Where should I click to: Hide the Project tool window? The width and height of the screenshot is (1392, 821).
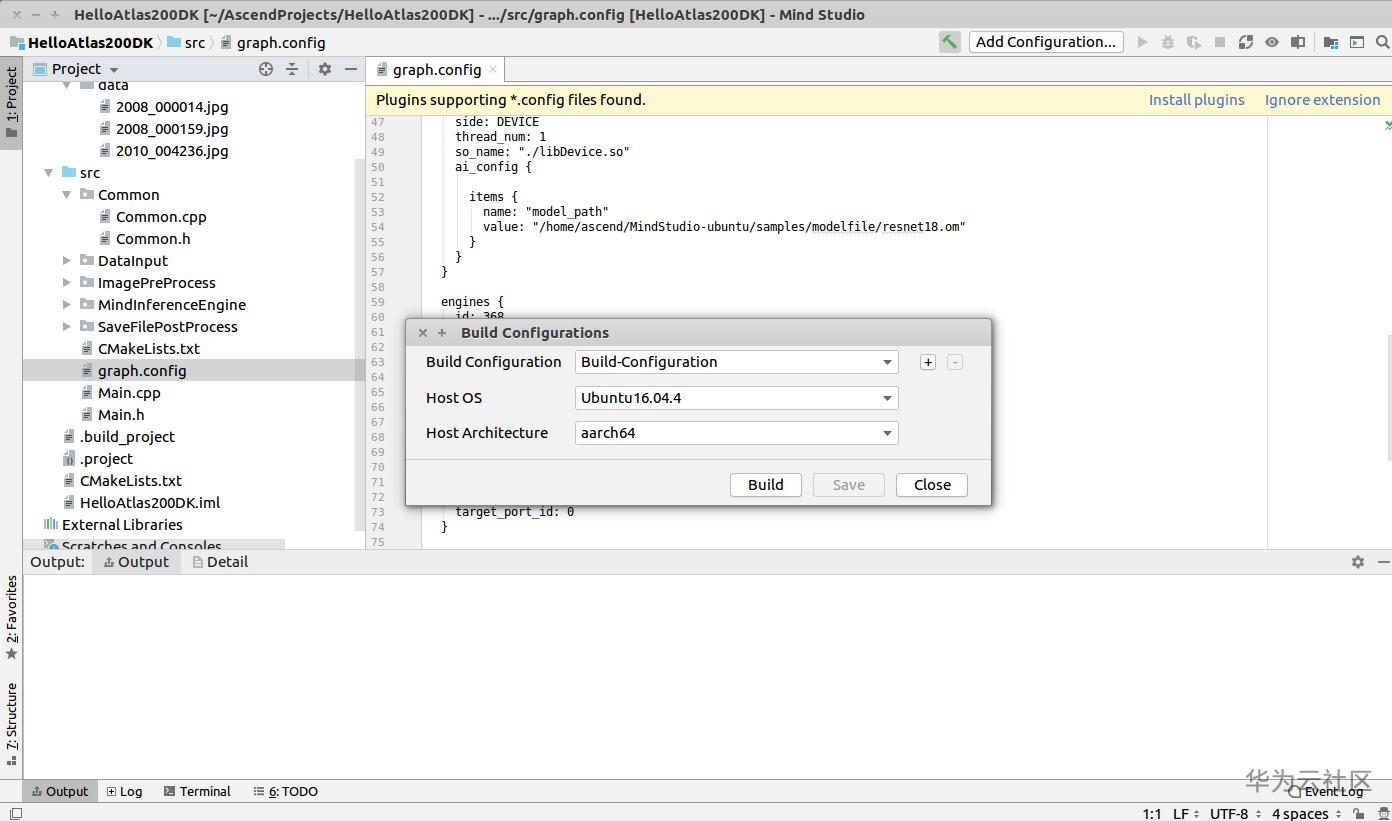tap(351, 69)
